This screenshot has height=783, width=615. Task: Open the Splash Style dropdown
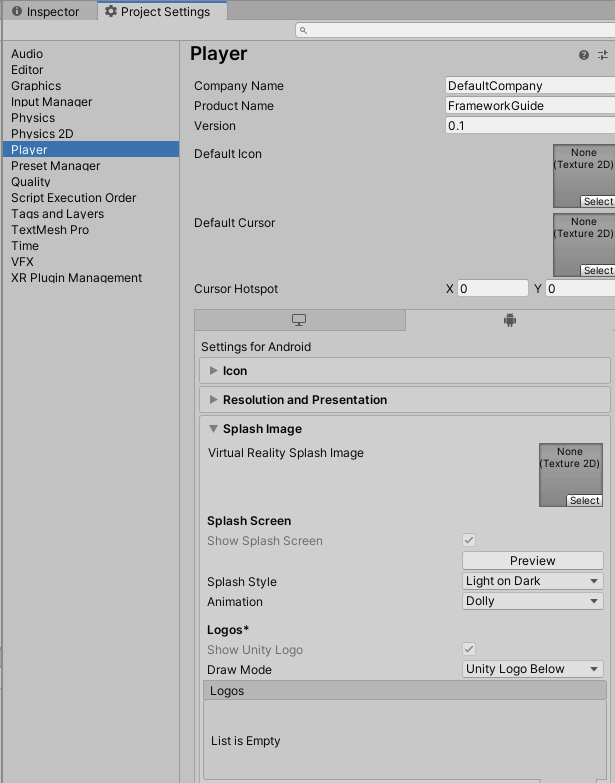click(x=533, y=581)
